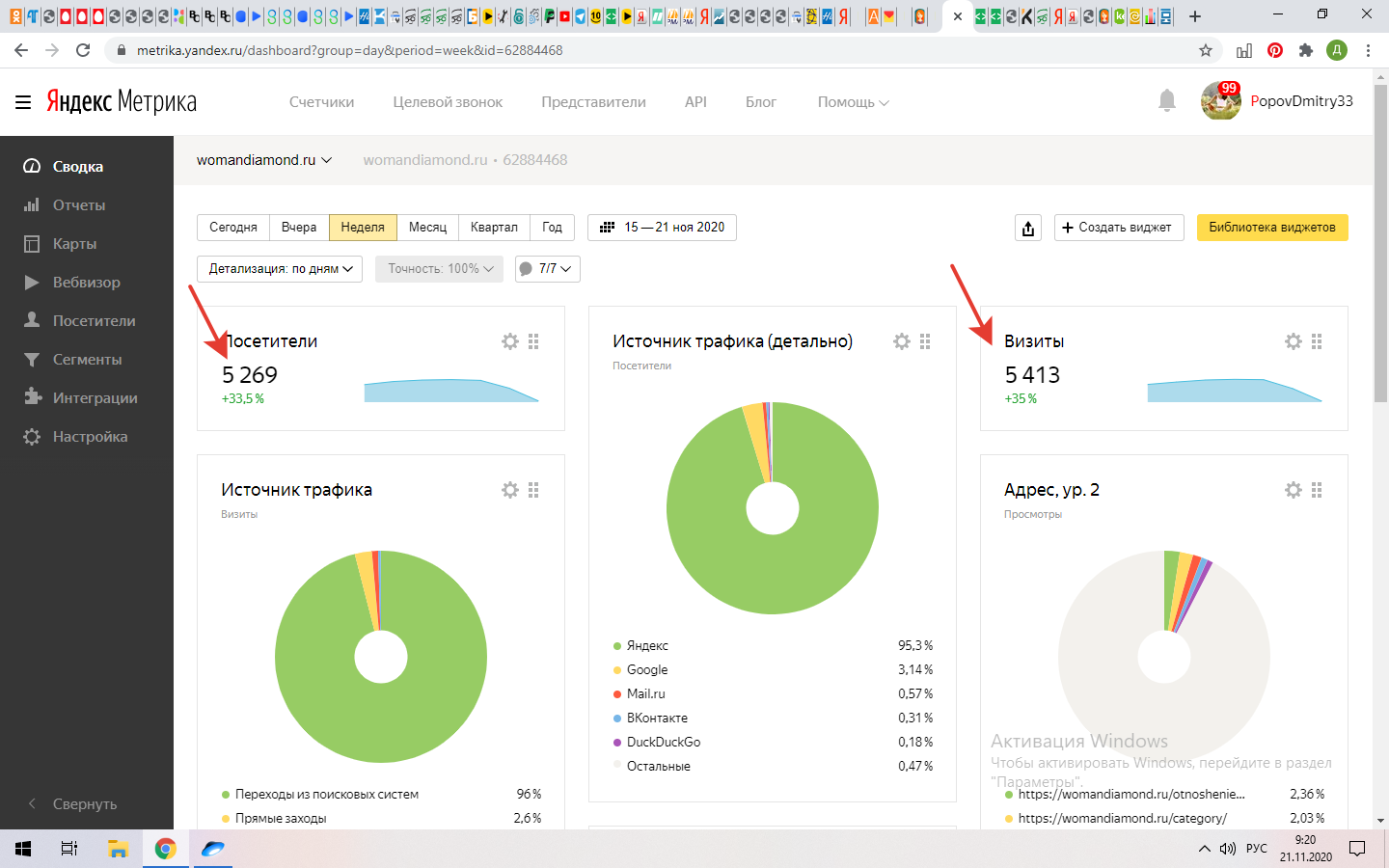The height and width of the screenshot is (868, 1389).
Task: Select the Сегодня period toggle
Action: [x=233, y=228]
